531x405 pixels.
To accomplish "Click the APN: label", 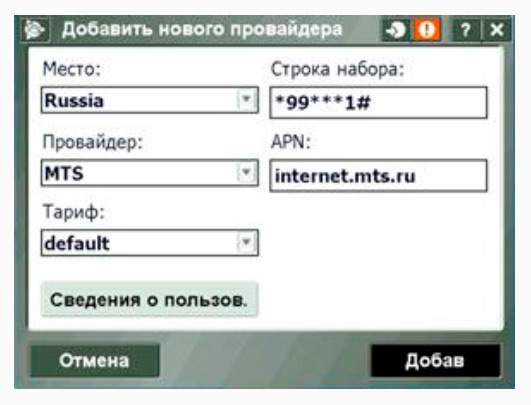I will coord(291,142).
